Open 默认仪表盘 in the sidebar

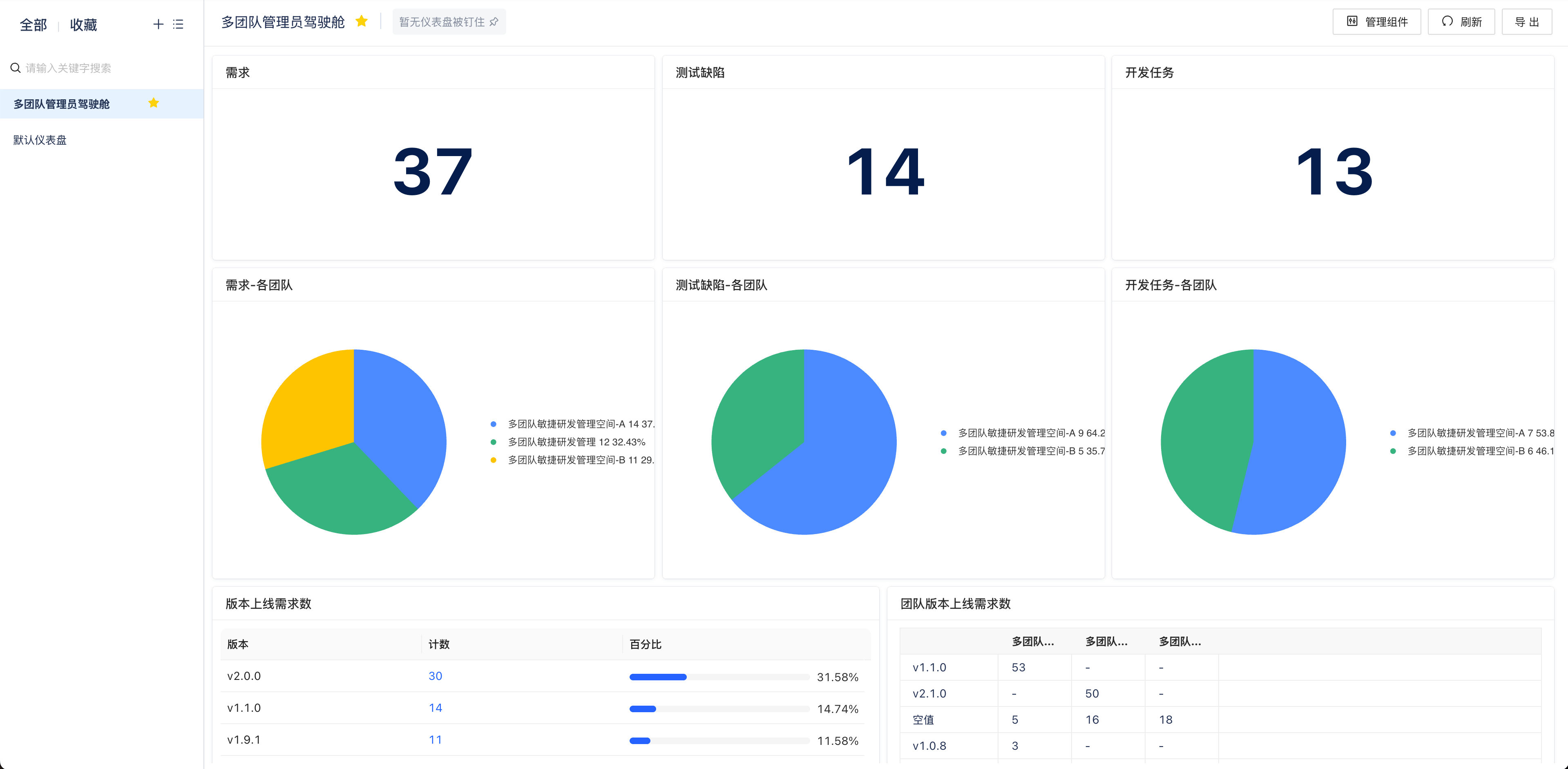click(x=40, y=140)
